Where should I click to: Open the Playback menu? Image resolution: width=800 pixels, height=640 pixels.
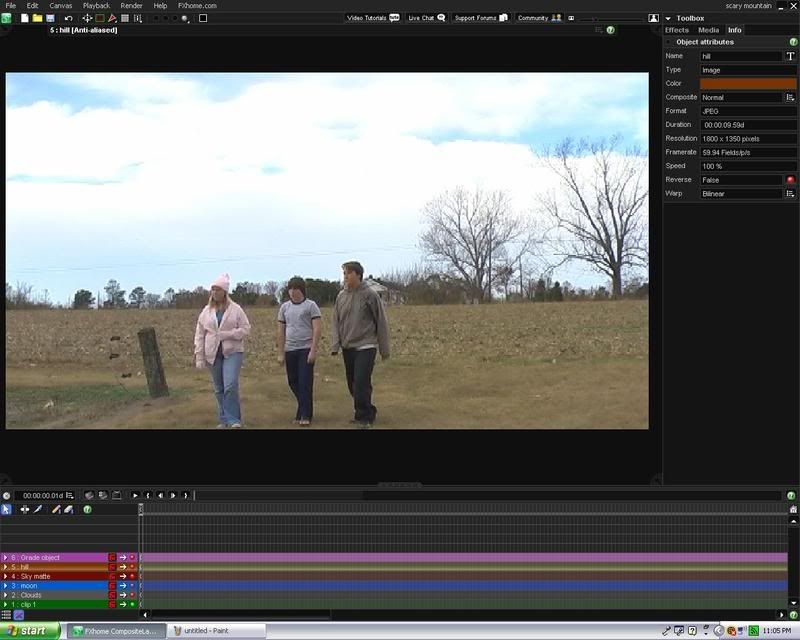96,6
